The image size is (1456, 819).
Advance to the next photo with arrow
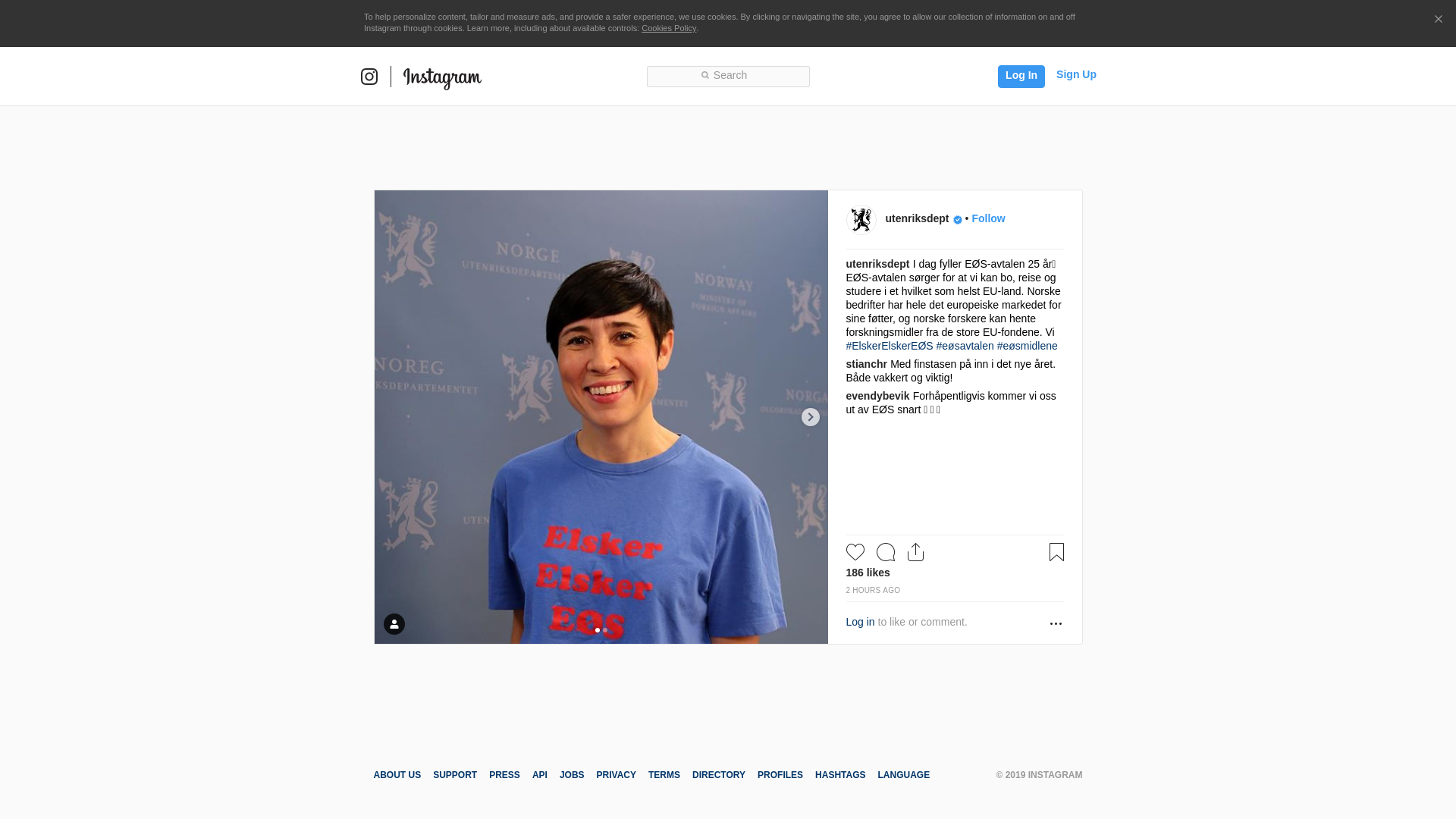(811, 417)
